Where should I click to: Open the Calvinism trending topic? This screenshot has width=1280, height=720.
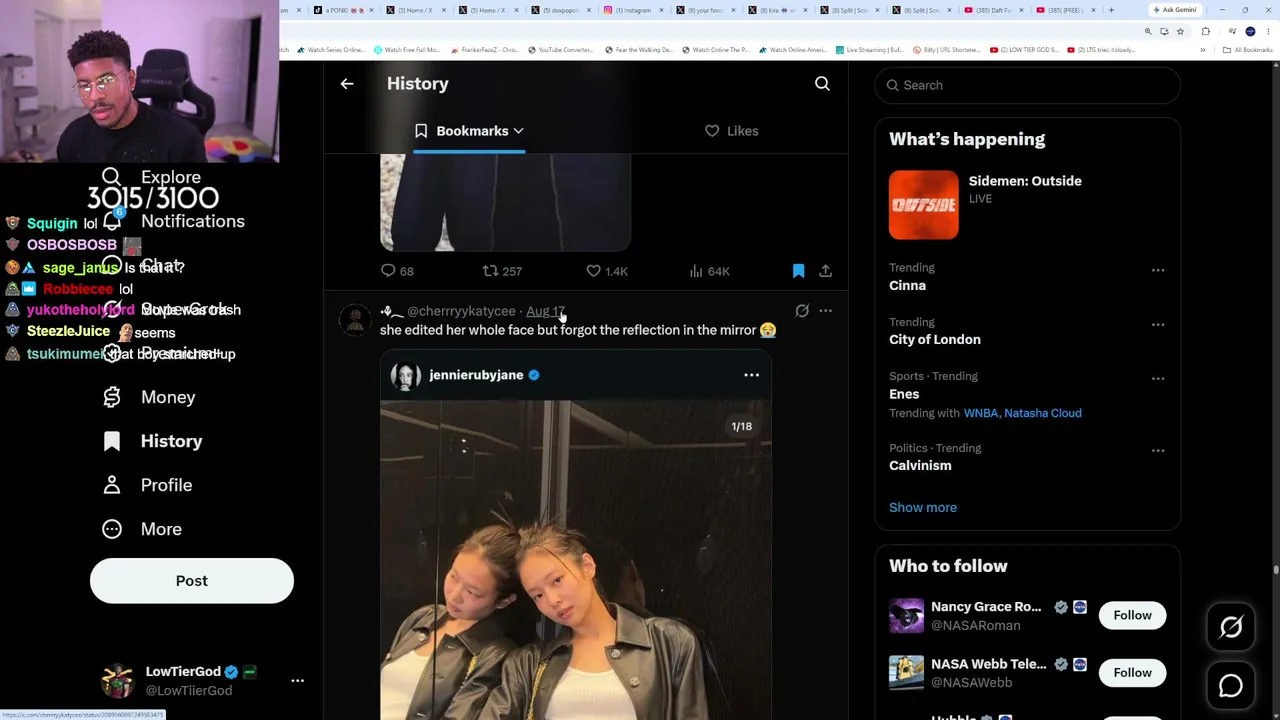[x=920, y=465]
